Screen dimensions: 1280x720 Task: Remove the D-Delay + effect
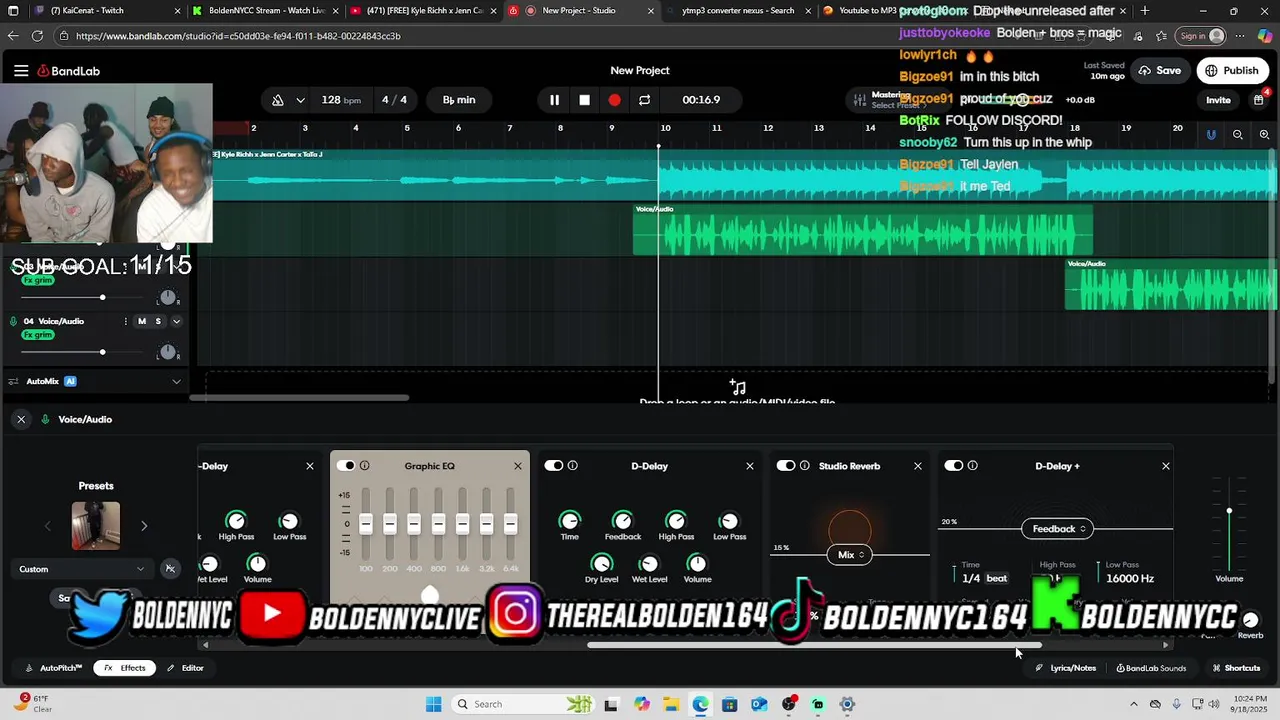coord(1166,466)
